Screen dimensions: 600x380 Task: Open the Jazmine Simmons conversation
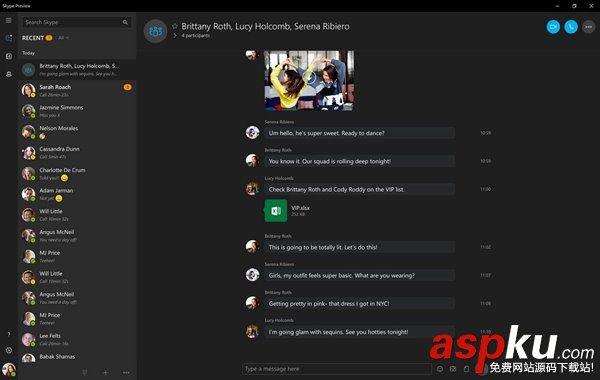(x=77, y=111)
